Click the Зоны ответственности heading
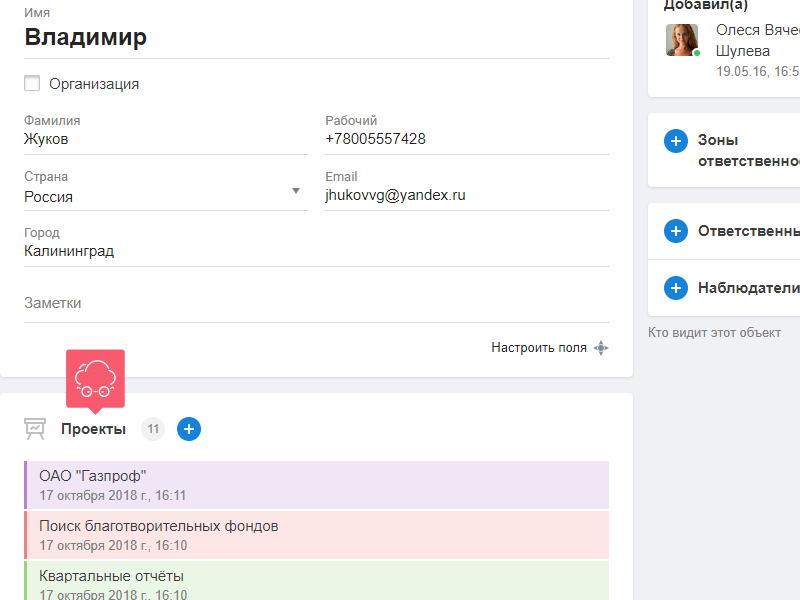800x600 pixels. pyautogui.click(x=748, y=151)
